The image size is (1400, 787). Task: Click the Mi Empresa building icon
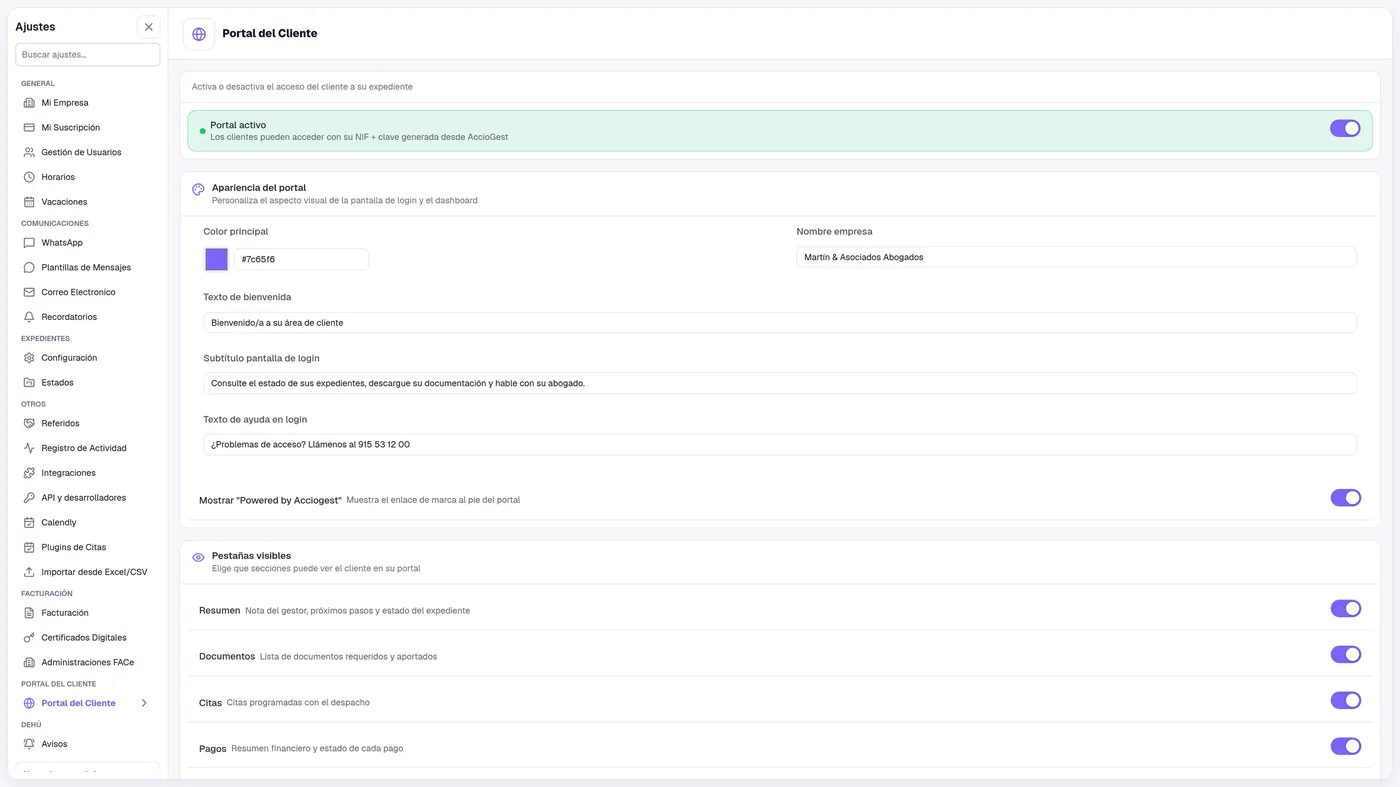[29, 103]
